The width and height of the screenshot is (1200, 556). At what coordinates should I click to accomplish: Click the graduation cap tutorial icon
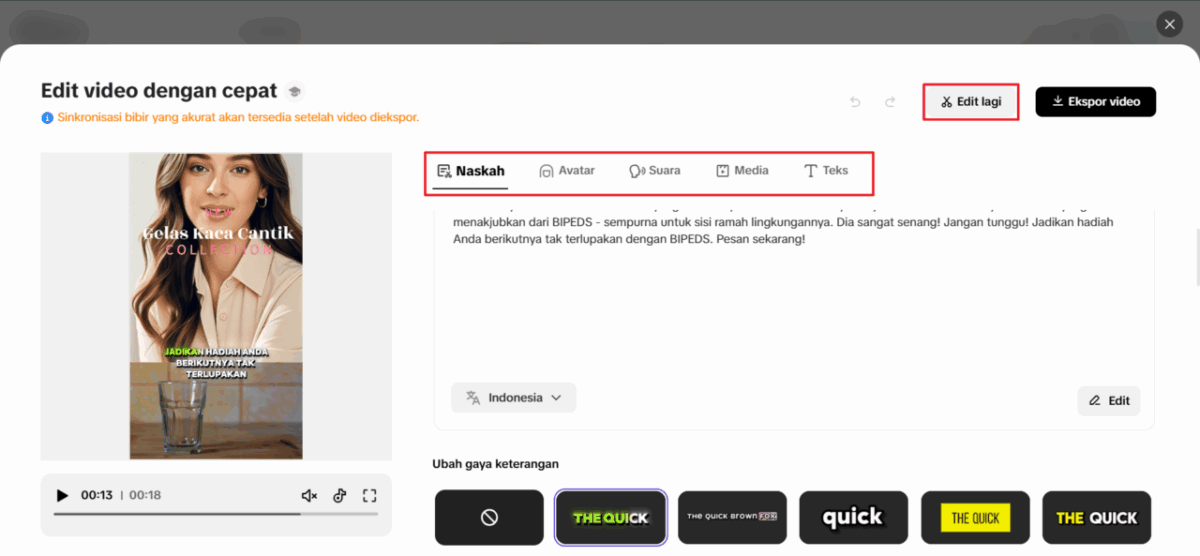294,91
